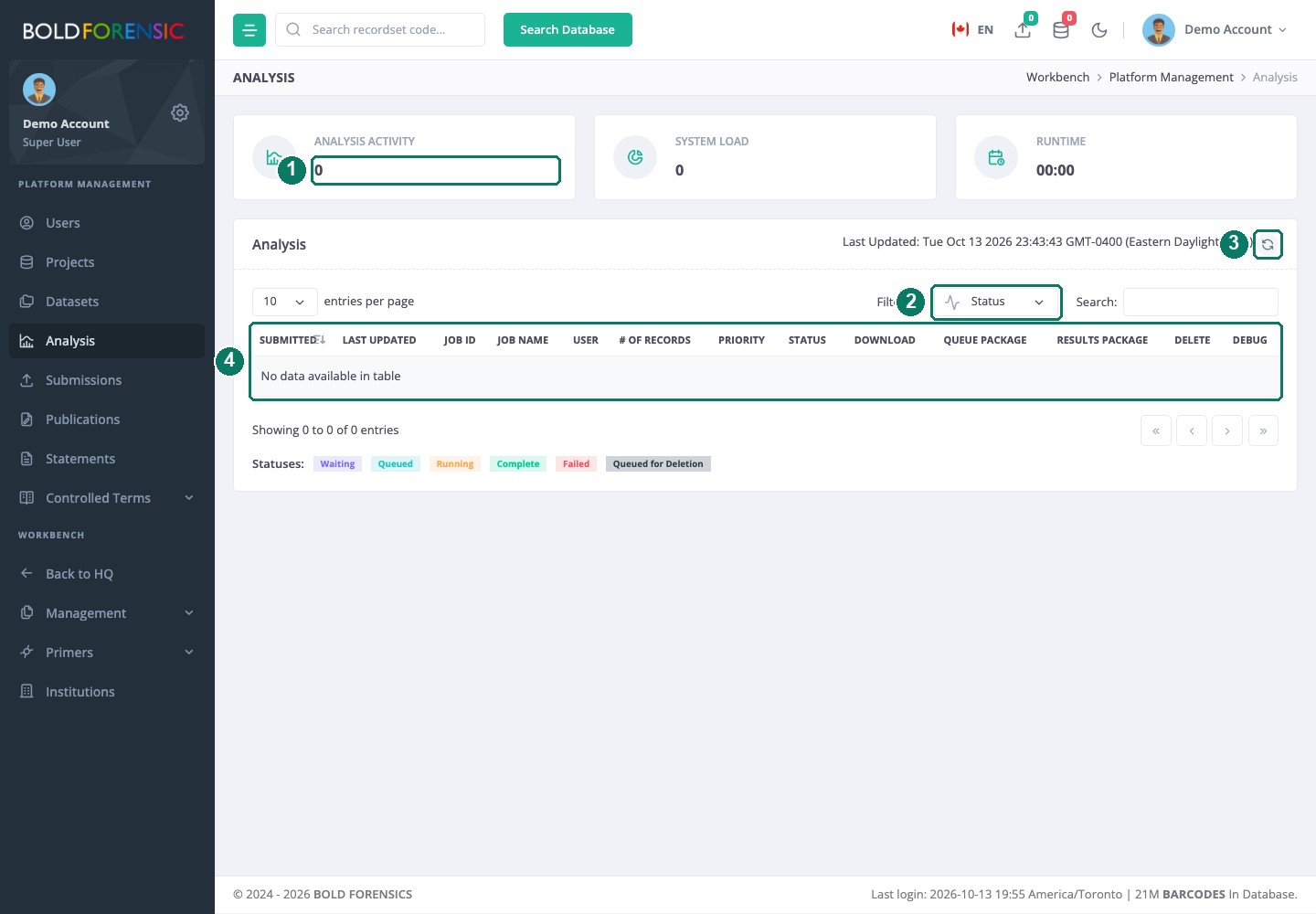Open the entries per page dropdown
The width and height of the screenshot is (1316, 914).
click(284, 302)
